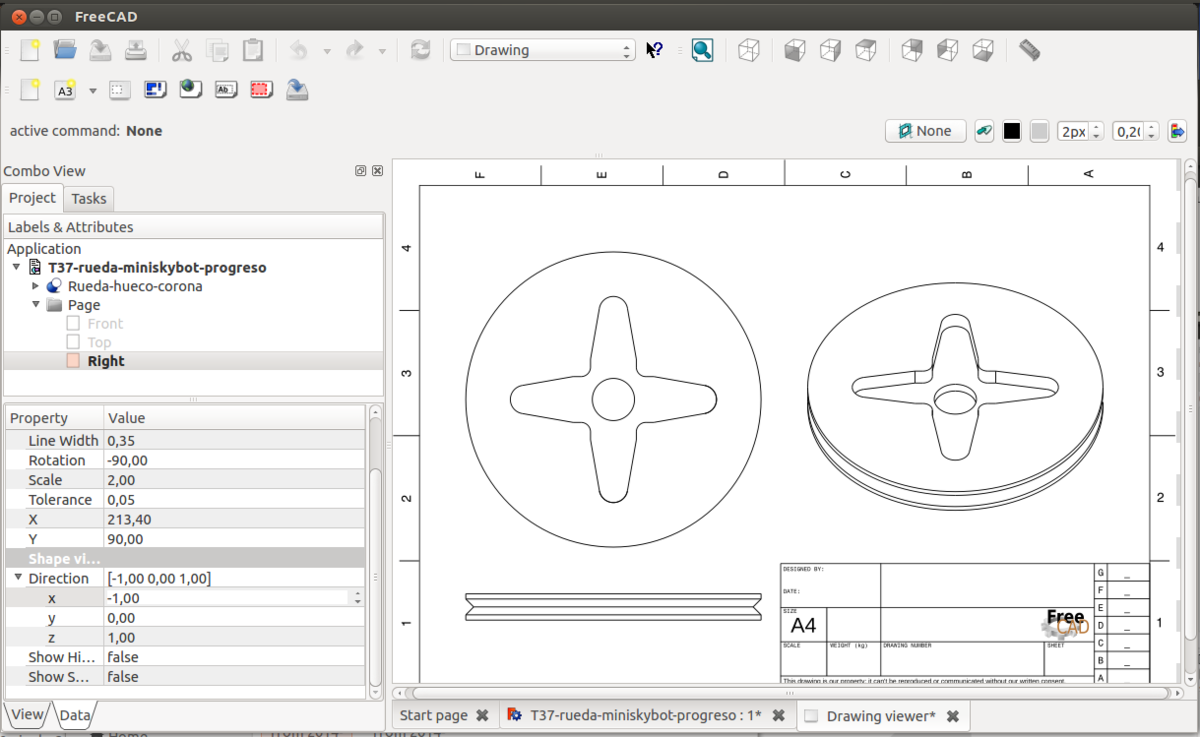Click the None working plane button
The height and width of the screenshot is (737, 1200).
(x=925, y=131)
